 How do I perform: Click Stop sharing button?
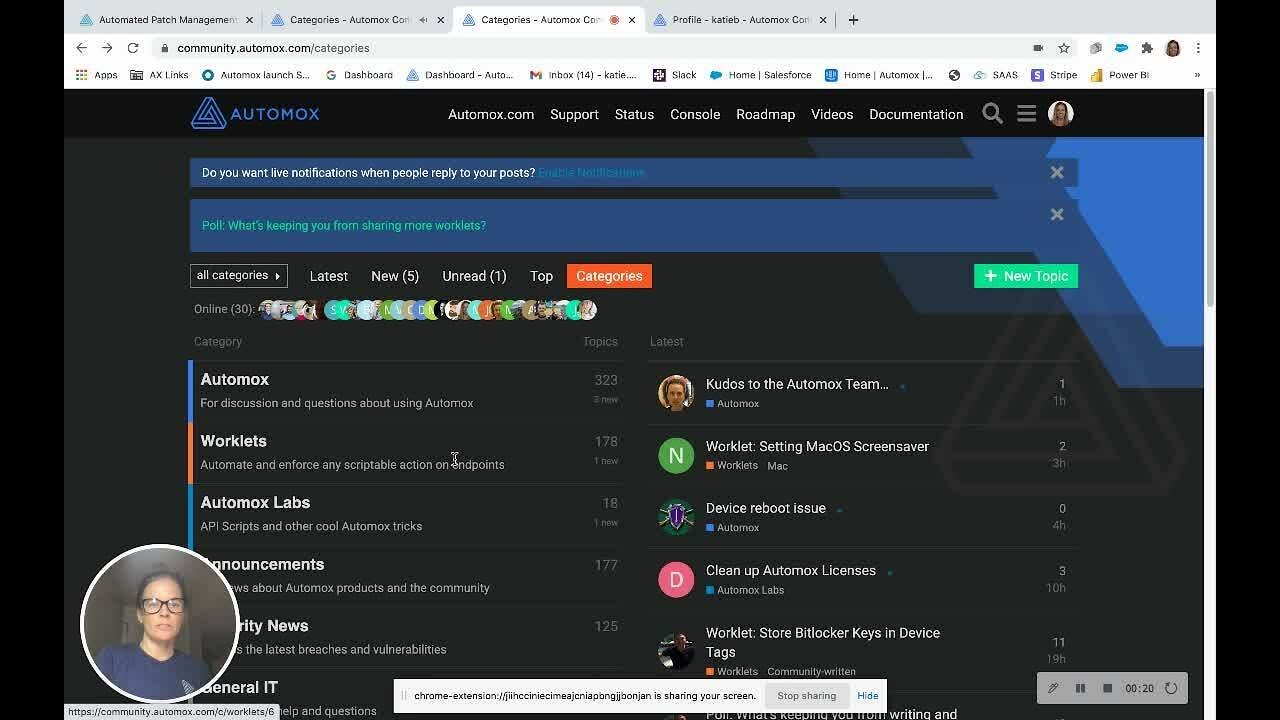click(x=806, y=696)
